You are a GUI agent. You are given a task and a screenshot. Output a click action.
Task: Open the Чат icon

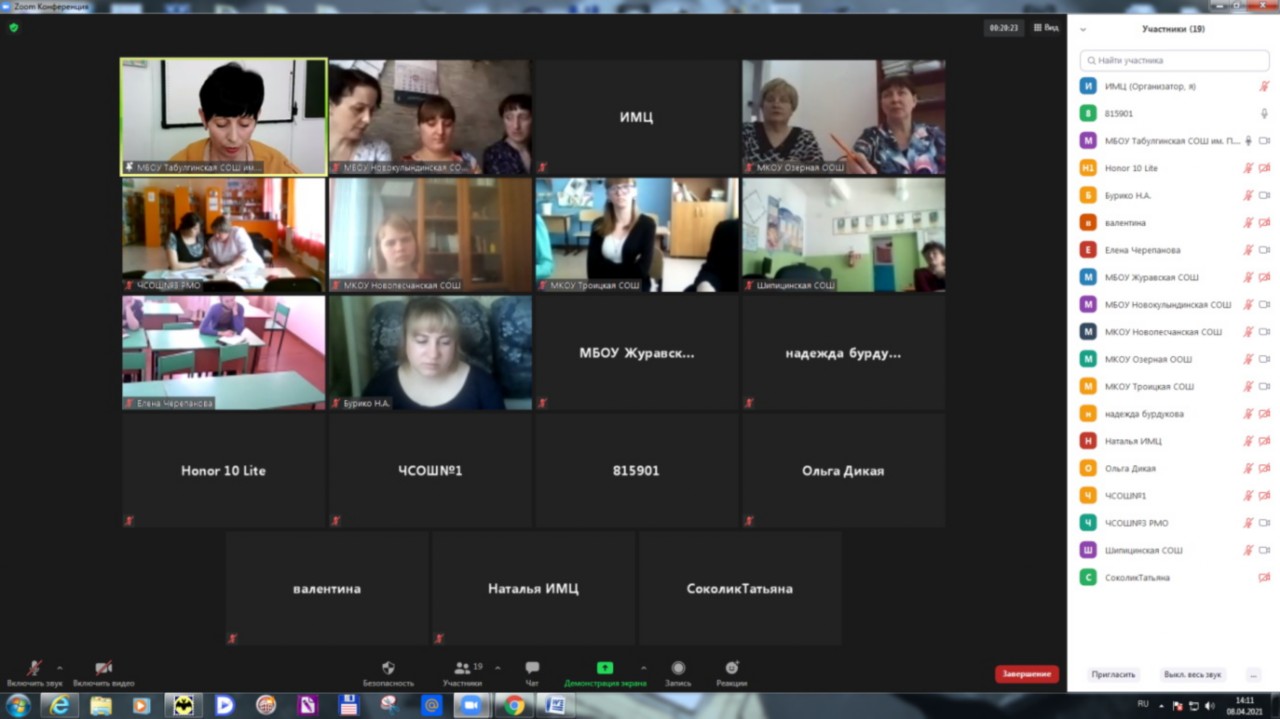pos(532,668)
